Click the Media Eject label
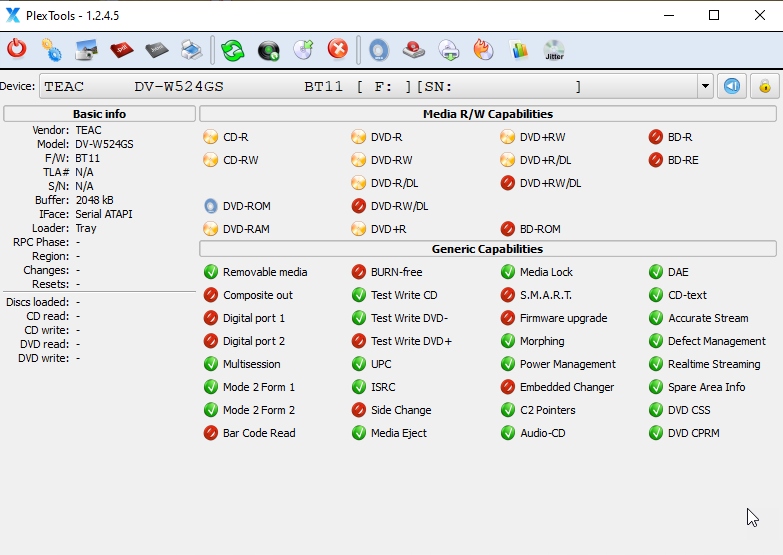 [x=398, y=433]
